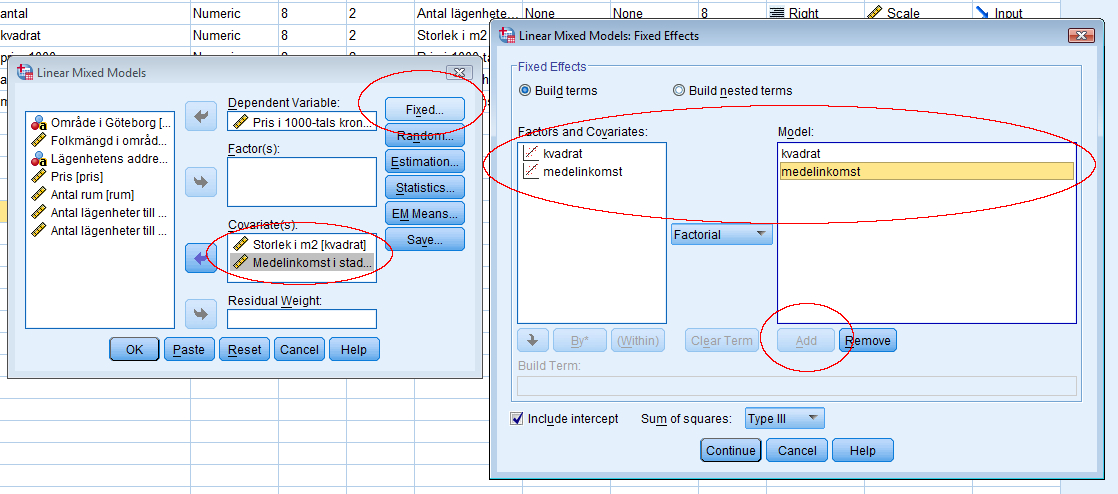The height and width of the screenshot is (494, 1118).
Task: Click the Residual Weight input field
Action: click(301, 319)
